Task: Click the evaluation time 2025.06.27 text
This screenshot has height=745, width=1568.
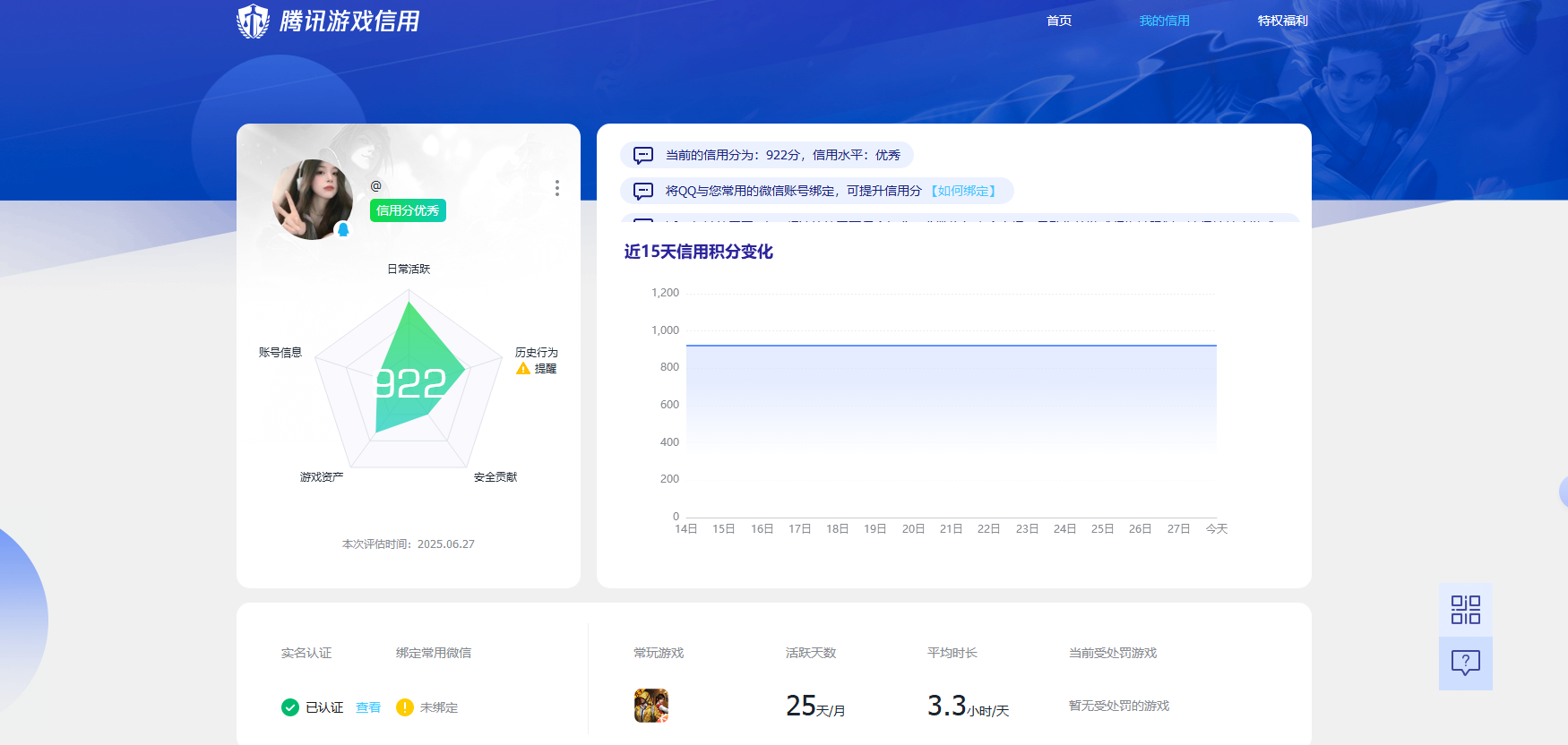Action: coord(409,544)
